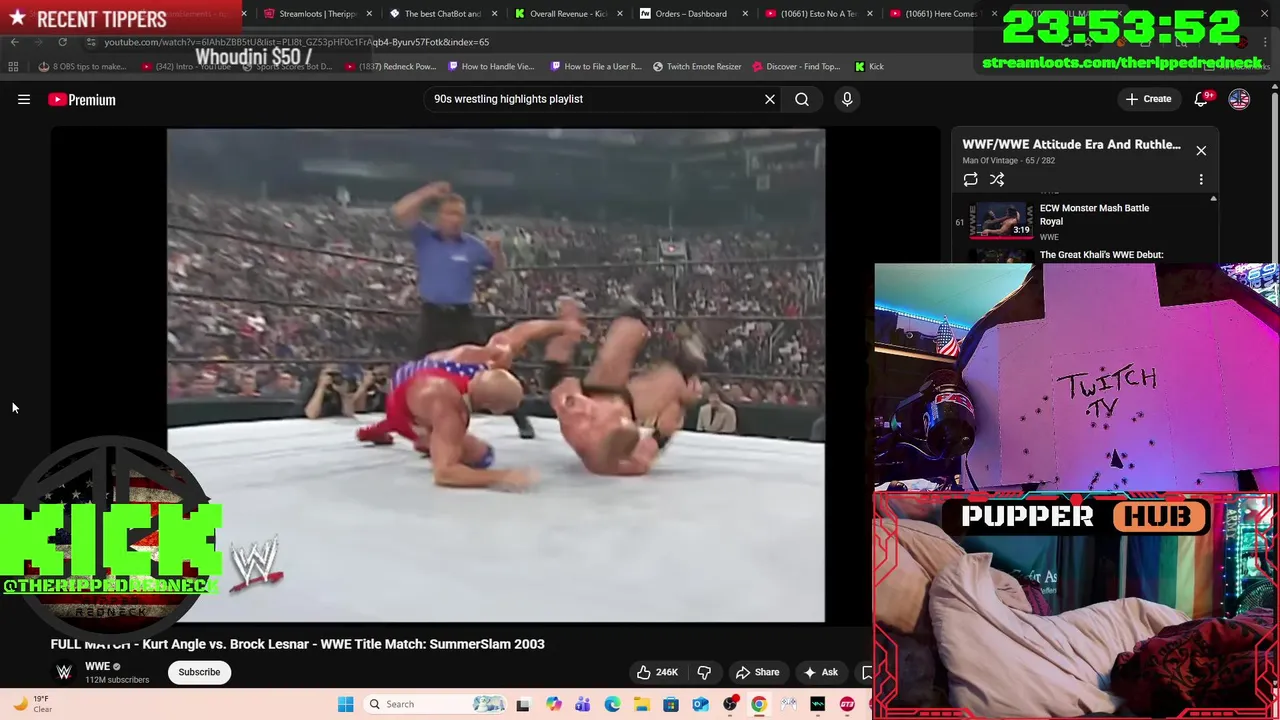The height and width of the screenshot is (720, 1280).
Task: Reload the page
Action: pos(62,42)
